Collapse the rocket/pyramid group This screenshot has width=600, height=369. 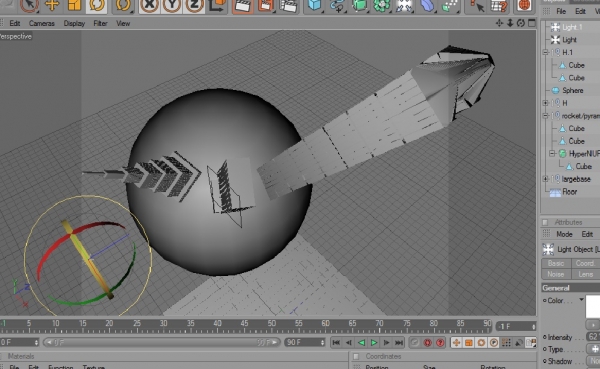(x=546, y=116)
